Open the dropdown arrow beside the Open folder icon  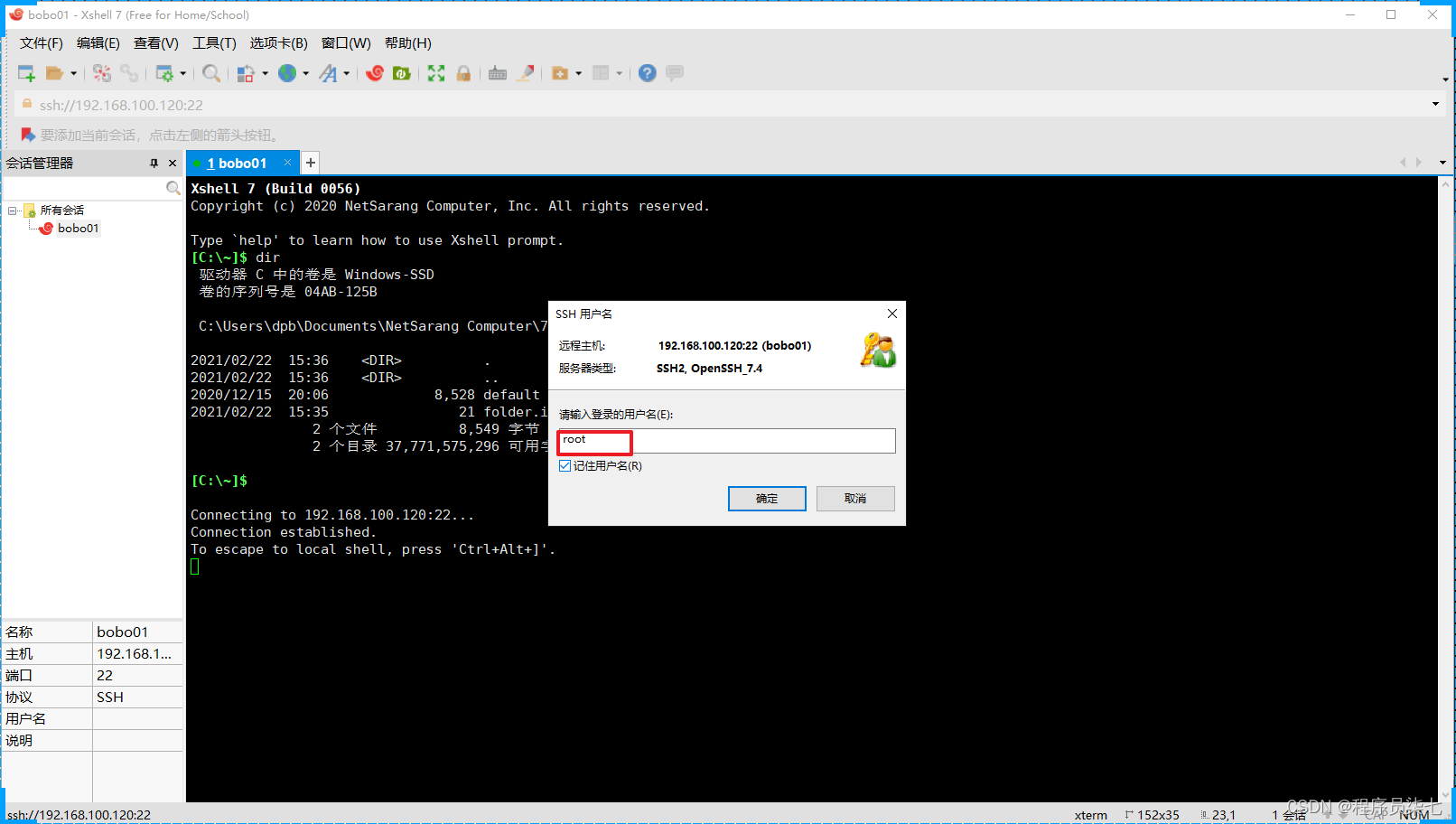coord(74,73)
